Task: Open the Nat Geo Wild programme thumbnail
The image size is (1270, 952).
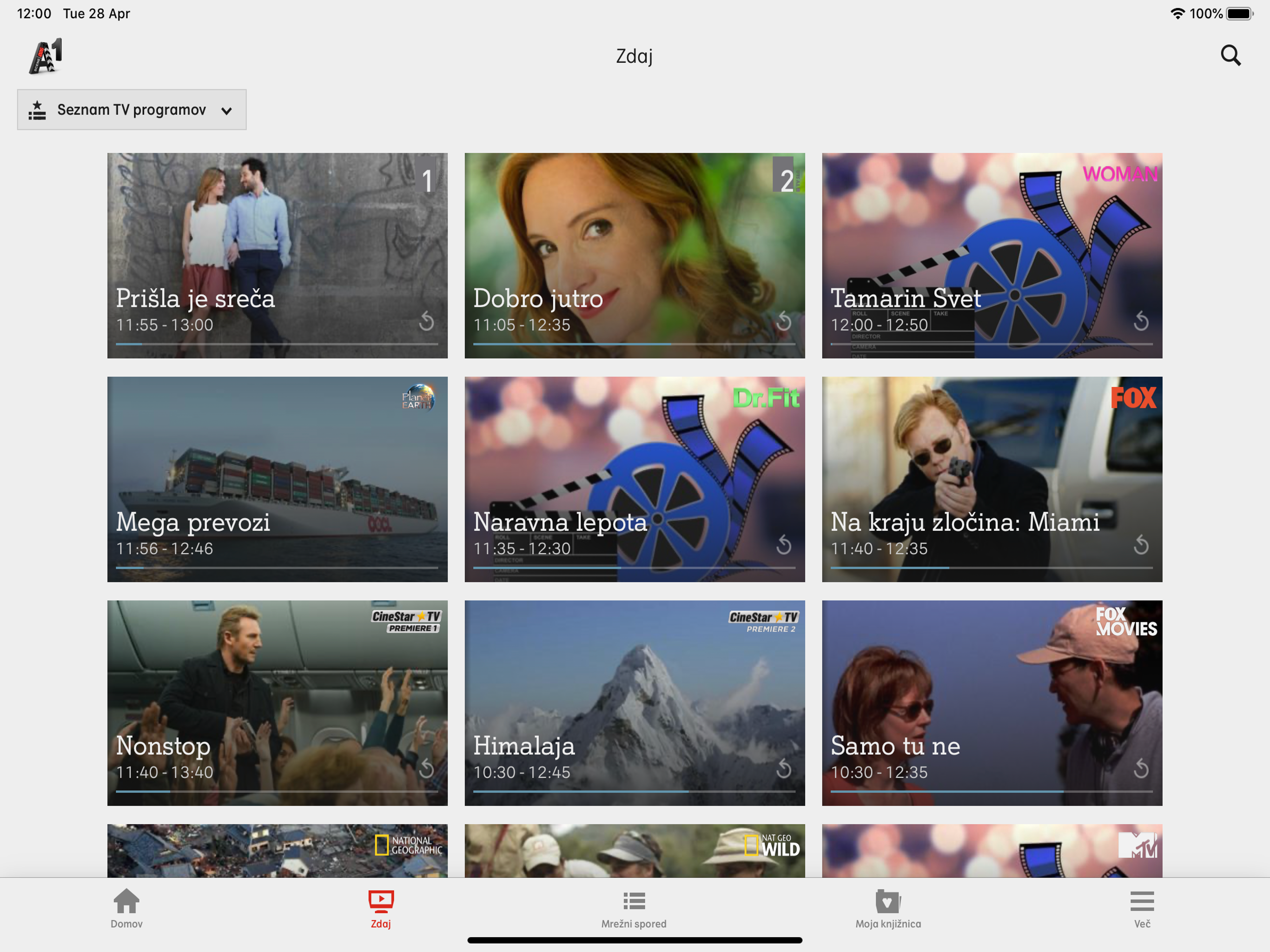Action: [635, 850]
